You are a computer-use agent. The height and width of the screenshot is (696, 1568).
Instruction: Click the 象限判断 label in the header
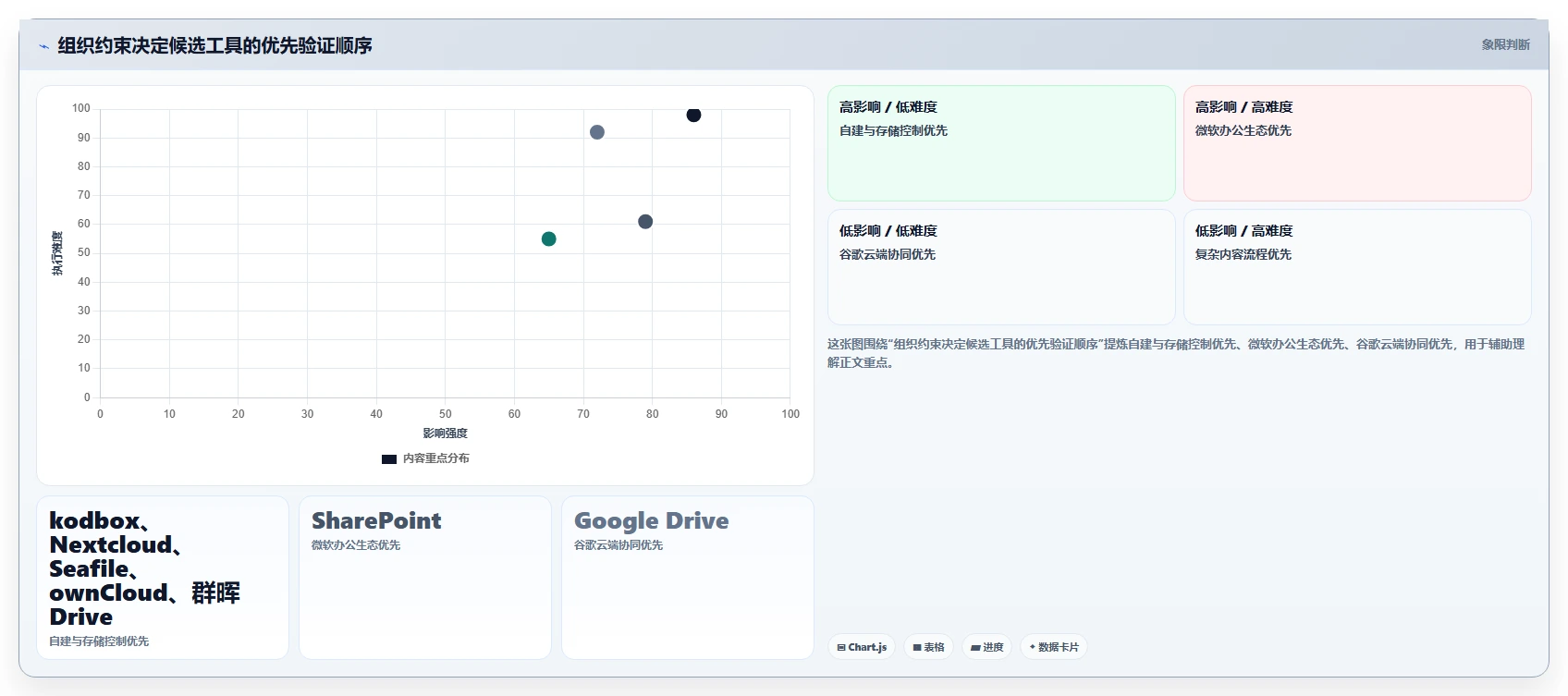(x=1505, y=44)
